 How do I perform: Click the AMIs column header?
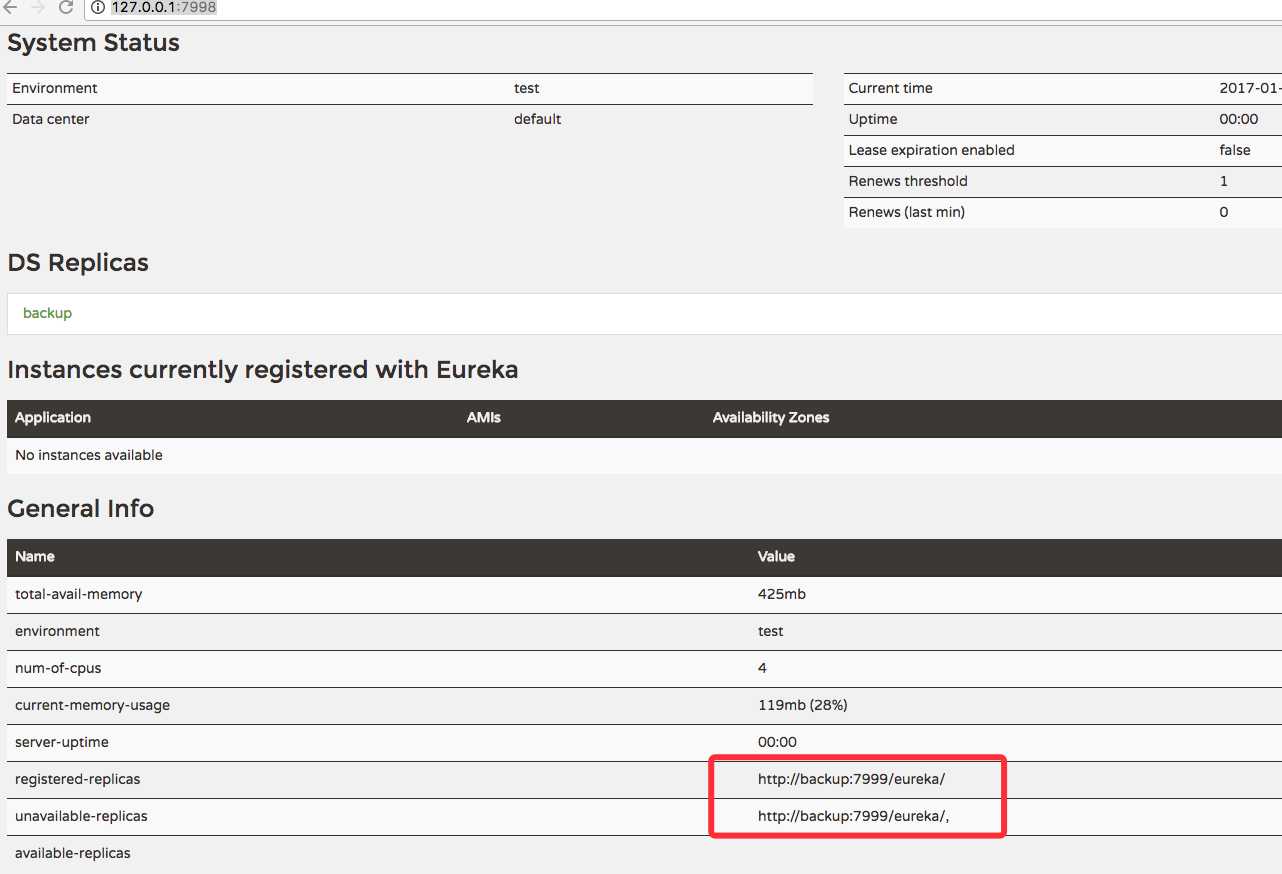pyautogui.click(x=484, y=417)
